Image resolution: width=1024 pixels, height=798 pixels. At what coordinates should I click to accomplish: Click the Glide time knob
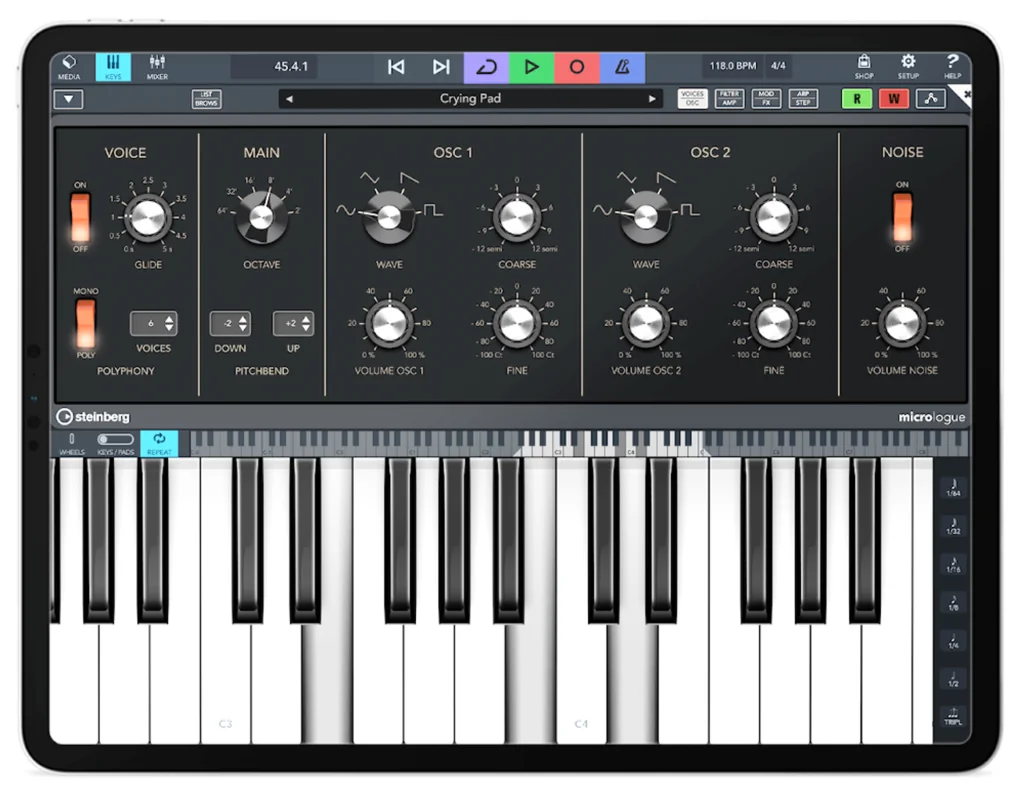tap(148, 217)
